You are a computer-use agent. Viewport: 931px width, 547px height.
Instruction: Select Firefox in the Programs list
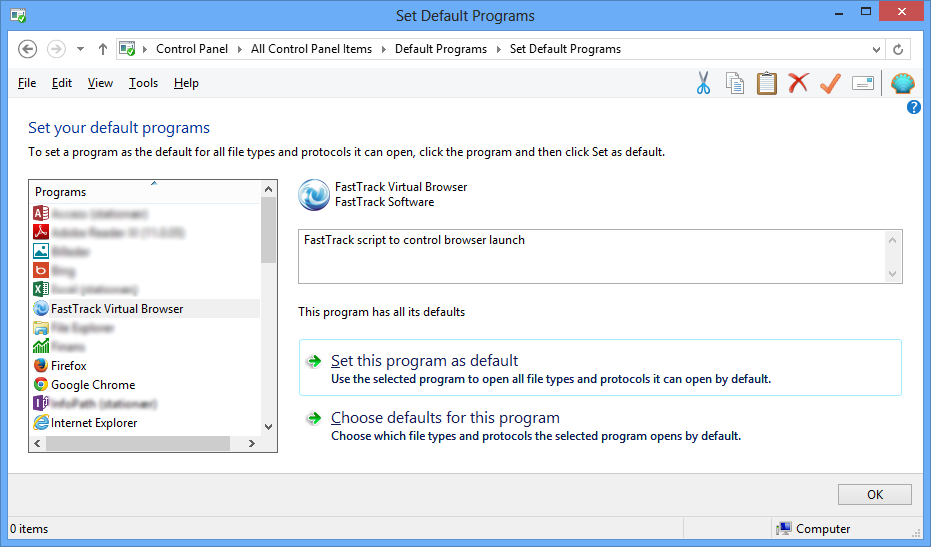pyautogui.click(x=145, y=365)
